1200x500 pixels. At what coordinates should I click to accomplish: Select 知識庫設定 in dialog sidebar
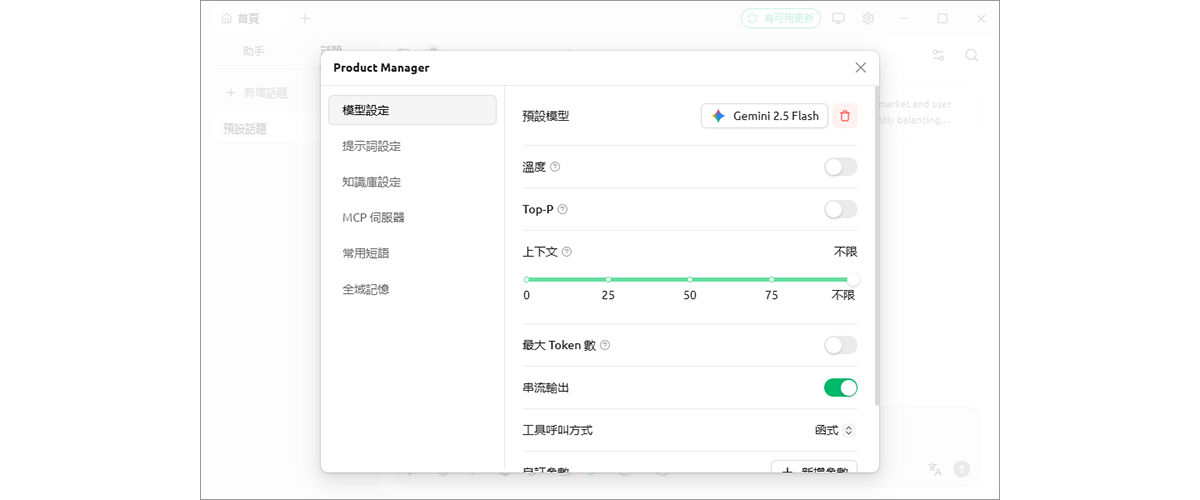(412, 182)
